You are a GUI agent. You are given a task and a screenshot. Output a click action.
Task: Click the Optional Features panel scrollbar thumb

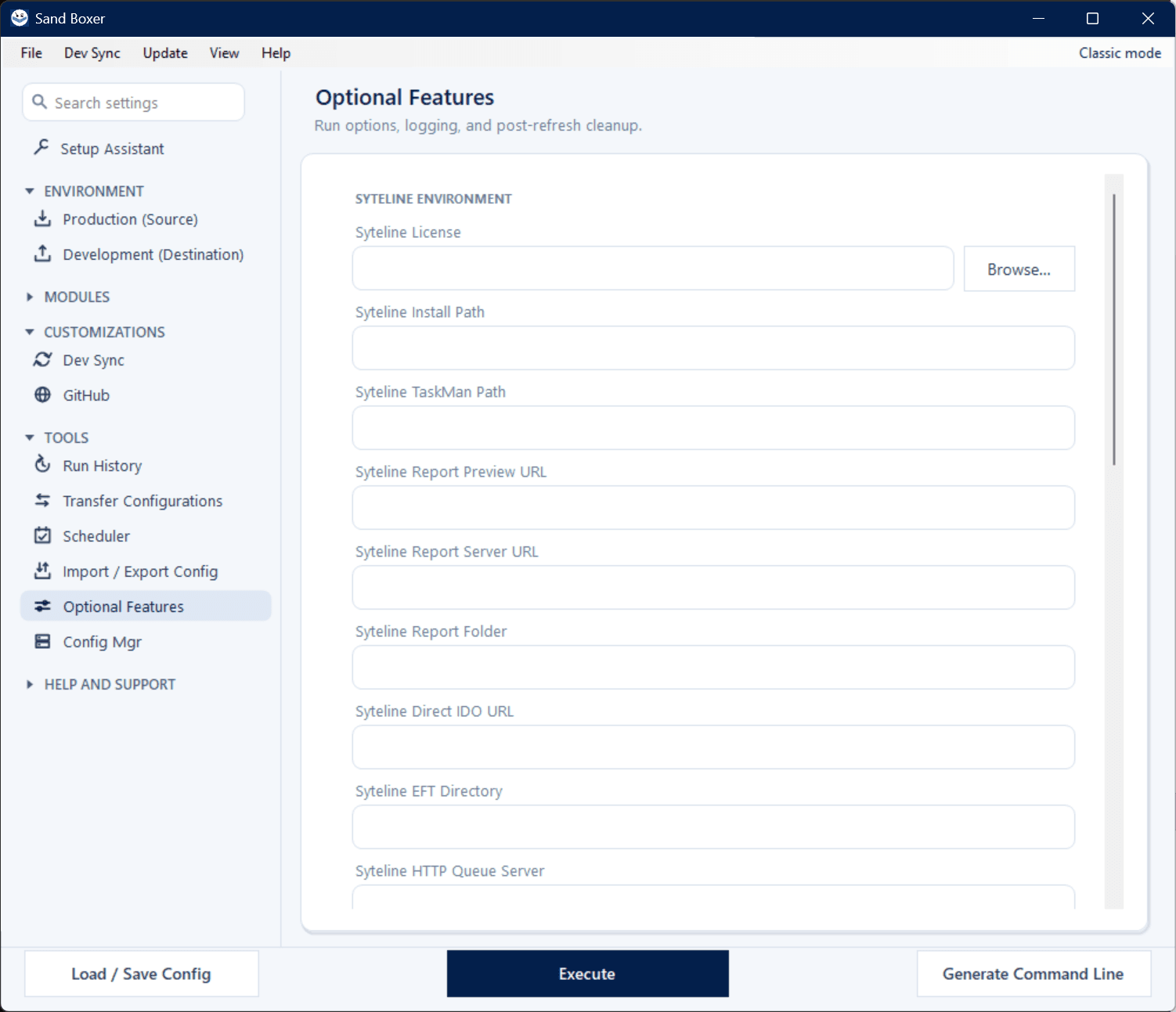tap(1114, 329)
